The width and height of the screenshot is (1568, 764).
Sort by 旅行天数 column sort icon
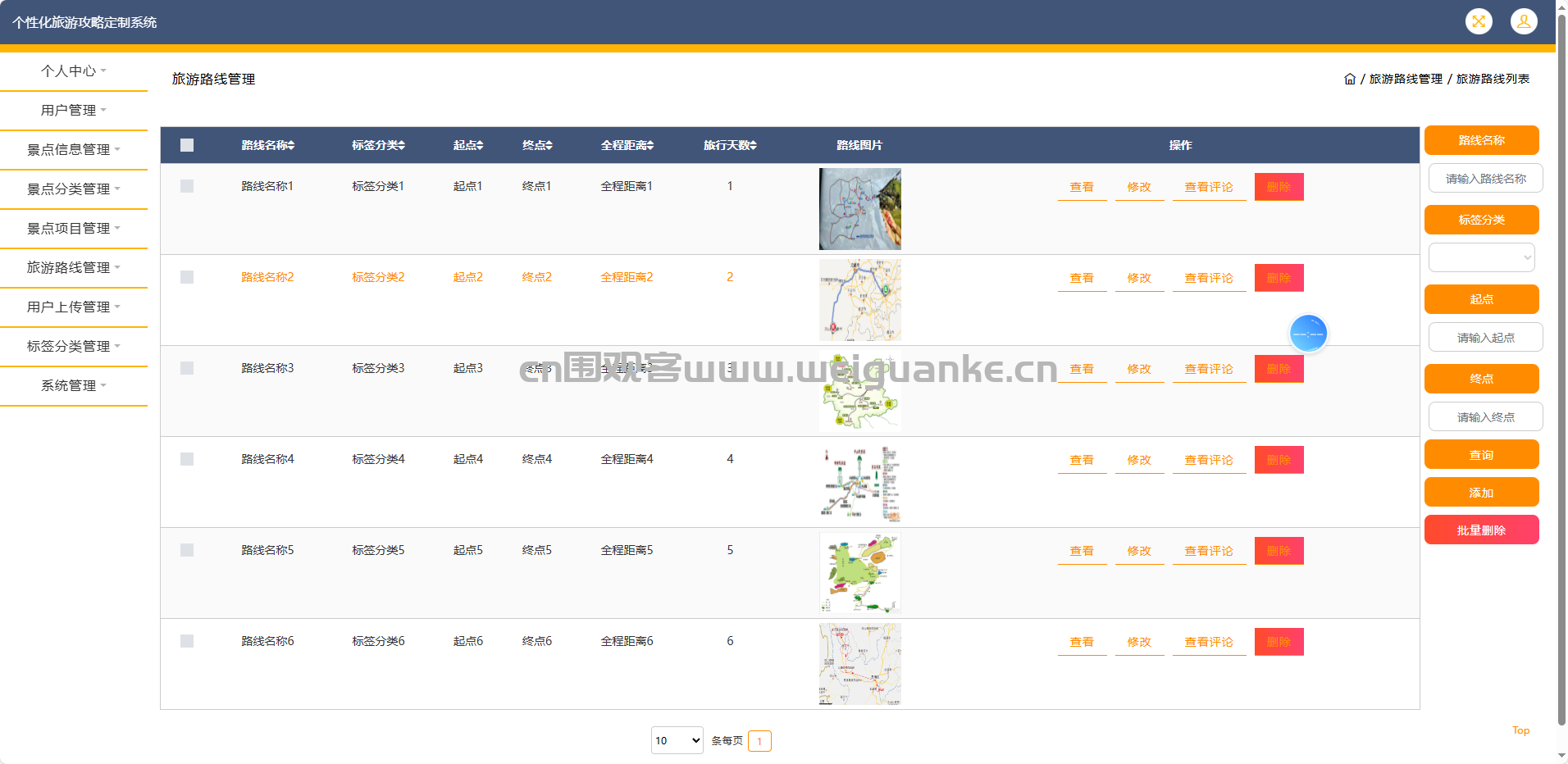click(753, 146)
